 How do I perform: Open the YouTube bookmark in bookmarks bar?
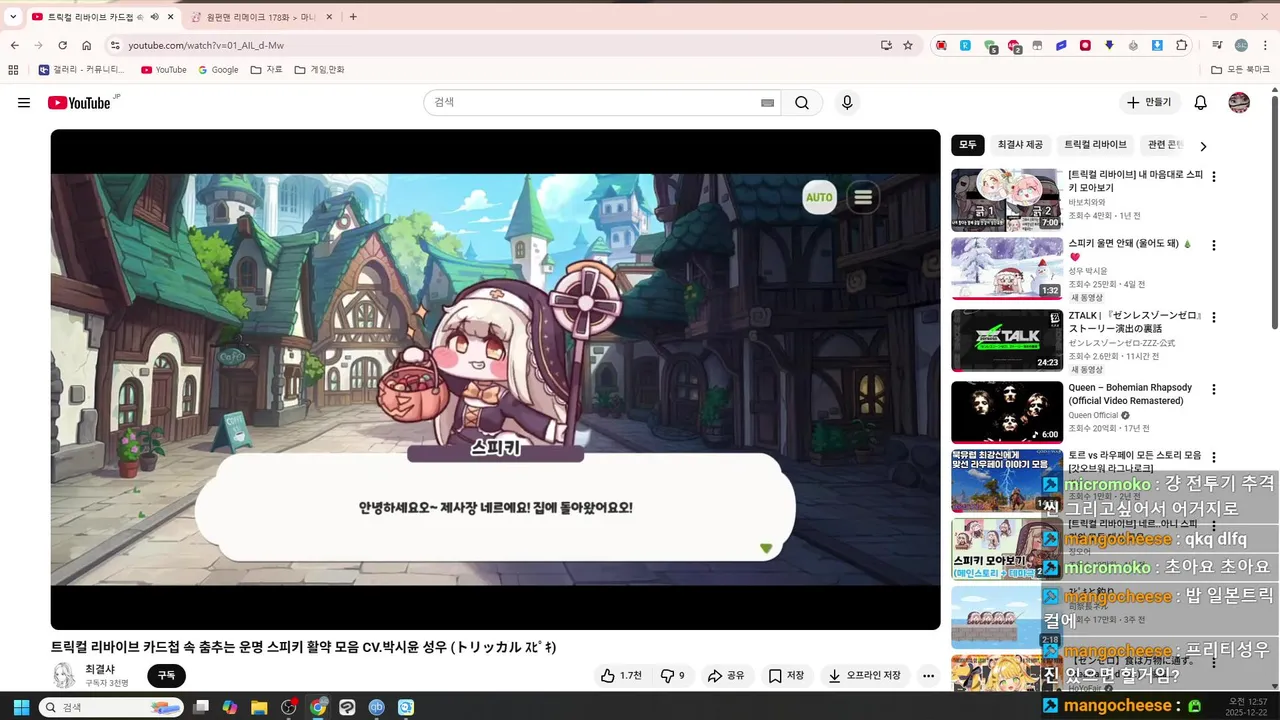click(163, 70)
